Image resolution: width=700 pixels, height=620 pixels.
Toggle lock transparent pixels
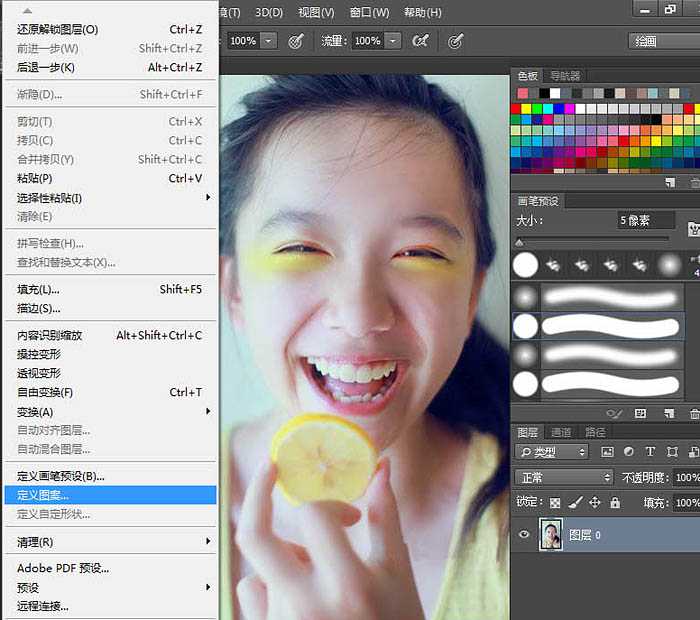[556, 503]
